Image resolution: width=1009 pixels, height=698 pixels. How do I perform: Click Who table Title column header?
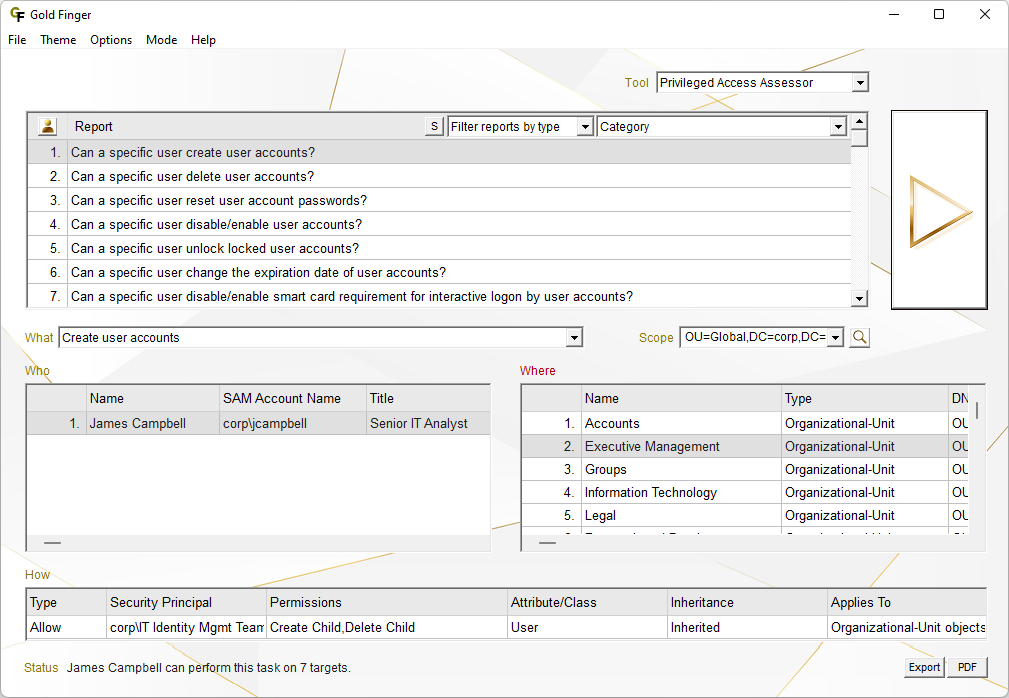[x=429, y=398]
